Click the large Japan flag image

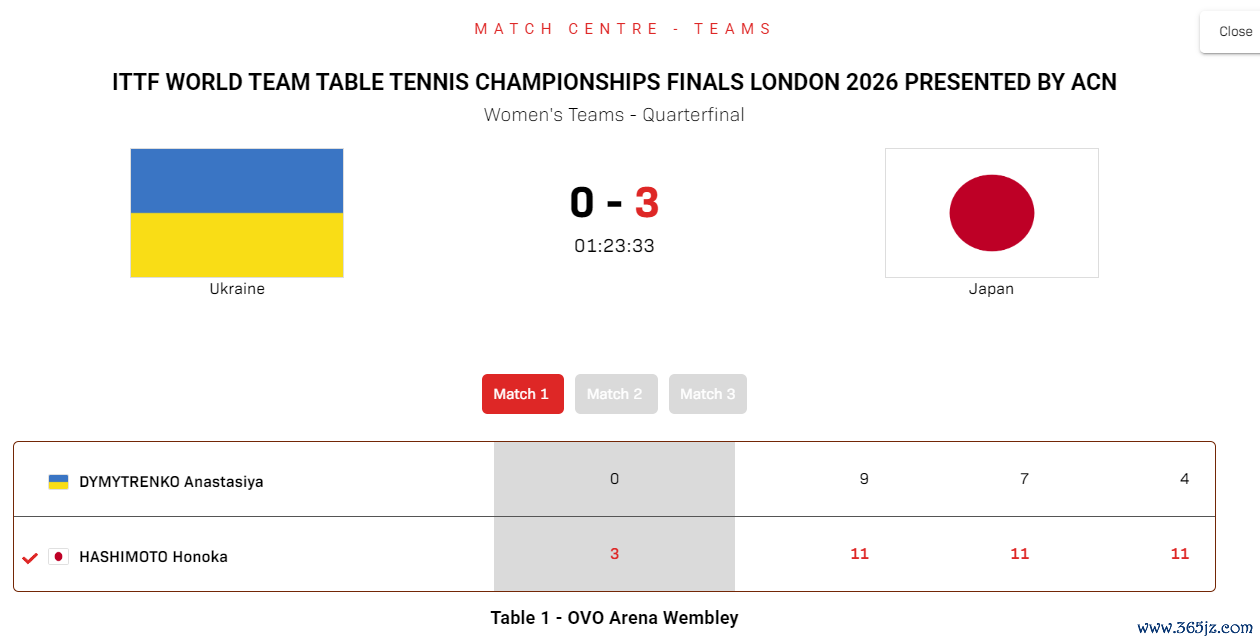point(992,213)
